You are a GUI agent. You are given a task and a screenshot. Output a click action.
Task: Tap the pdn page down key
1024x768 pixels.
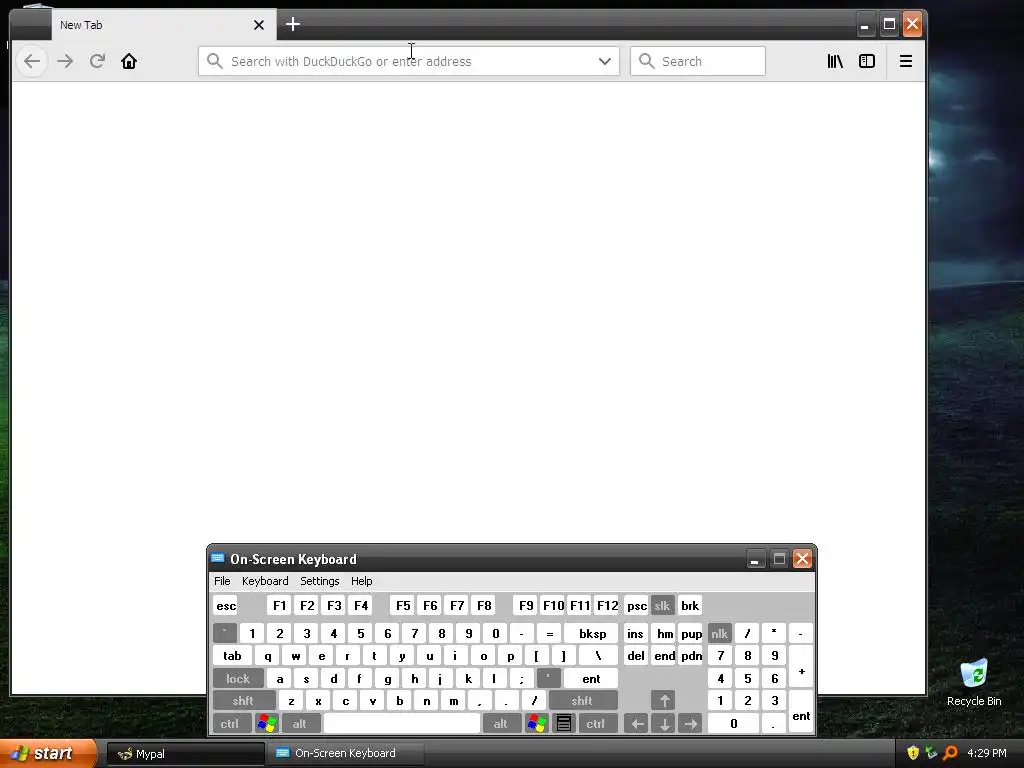[691, 656]
